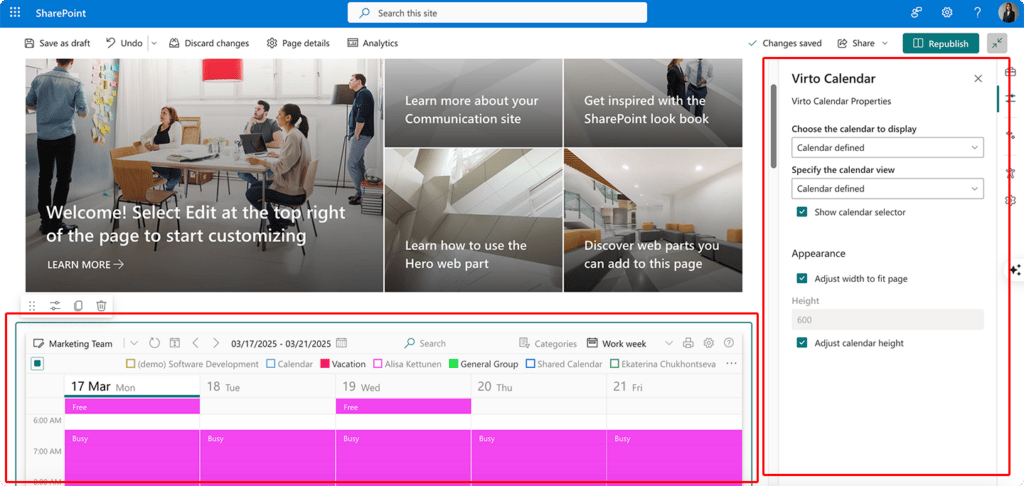
Task: Move the web part with the drag handle icon
Action: 33,306
